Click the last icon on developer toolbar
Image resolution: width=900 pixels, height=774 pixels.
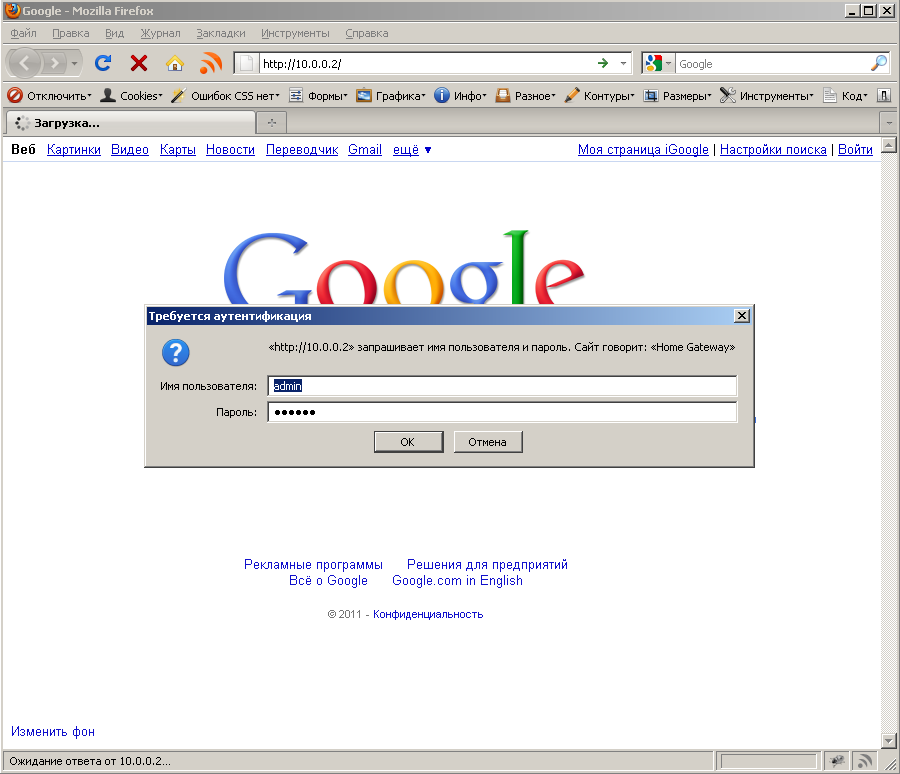click(x=884, y=96)
